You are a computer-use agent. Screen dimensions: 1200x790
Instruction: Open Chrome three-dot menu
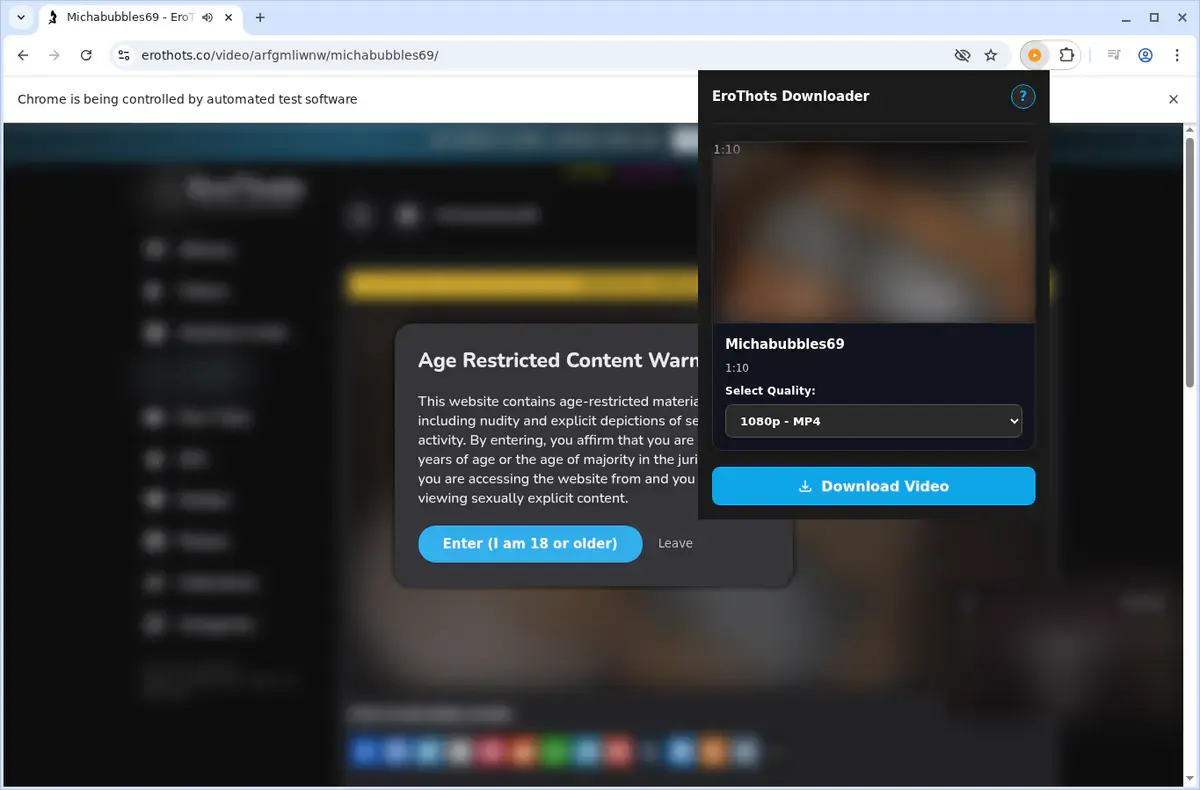point(1176,56)
